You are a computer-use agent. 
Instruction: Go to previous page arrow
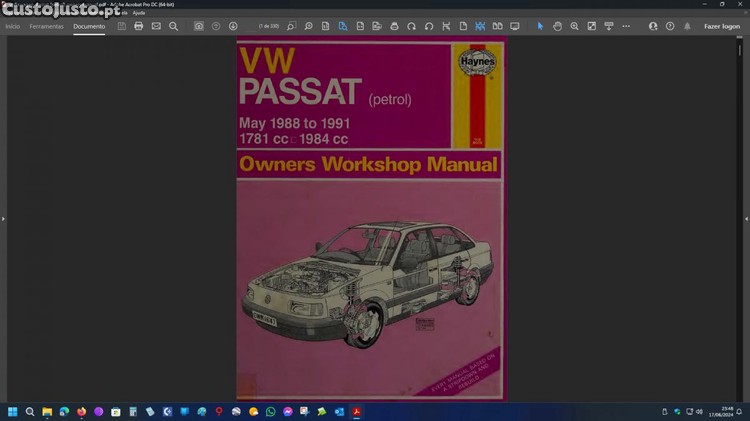coord(216,26)
